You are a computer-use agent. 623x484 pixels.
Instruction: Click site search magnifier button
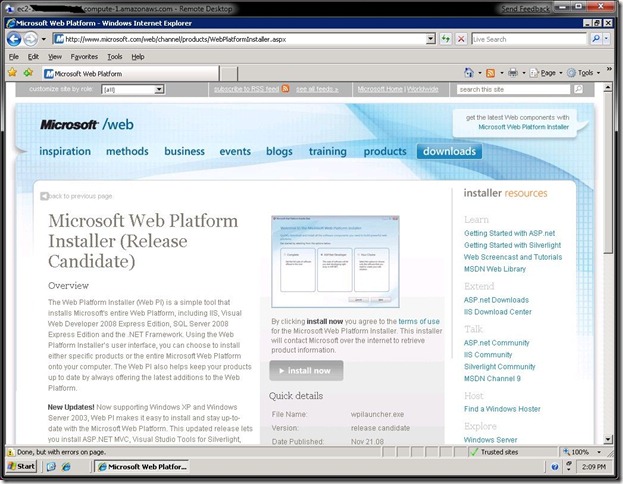click(578, 89)
